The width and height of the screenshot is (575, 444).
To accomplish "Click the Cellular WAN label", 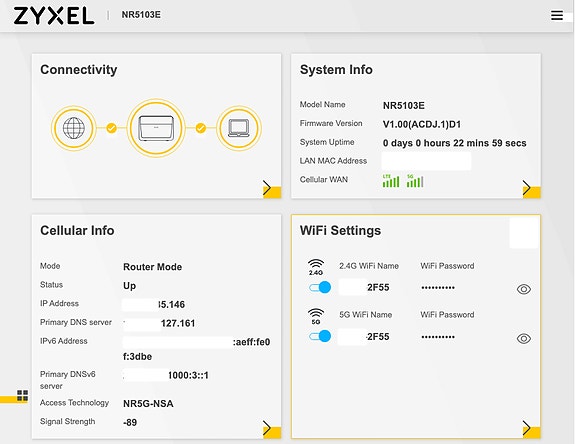I will (324, 180).
